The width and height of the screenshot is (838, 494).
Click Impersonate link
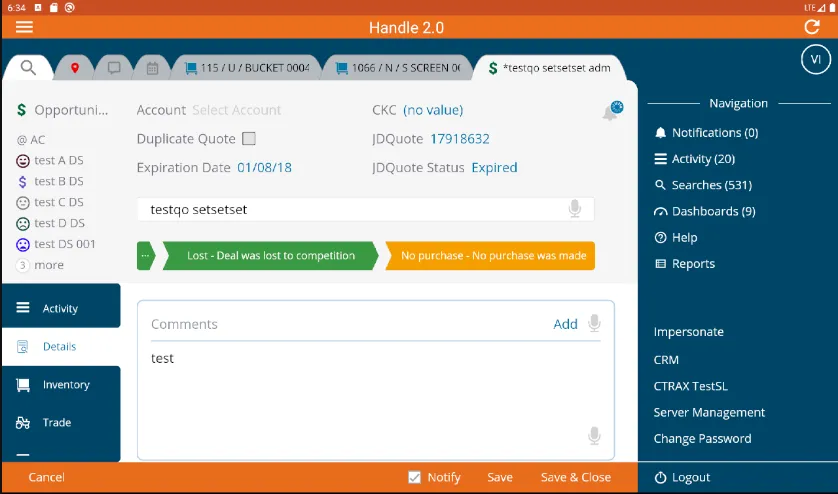pyautogui.click(x=688, y=332)
